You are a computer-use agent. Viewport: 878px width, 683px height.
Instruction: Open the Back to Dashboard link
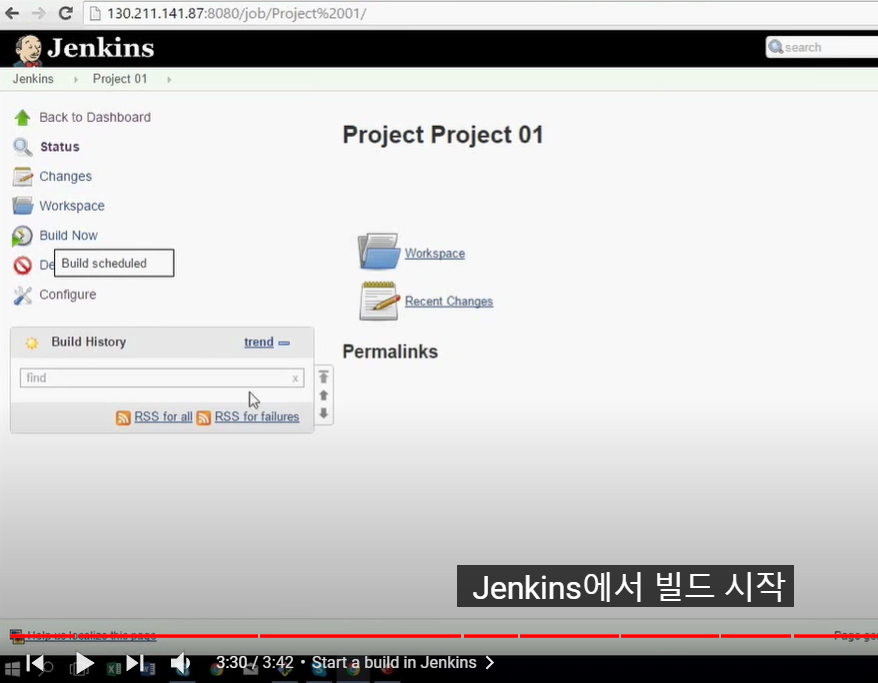(x=95, y=118)
